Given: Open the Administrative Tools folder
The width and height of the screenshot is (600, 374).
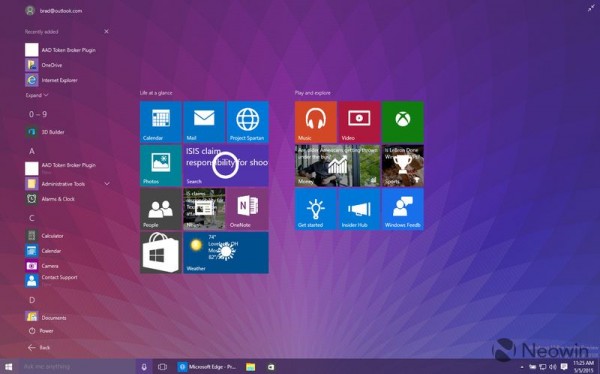Looking at the screenshot, I should [x=55, y=184].
